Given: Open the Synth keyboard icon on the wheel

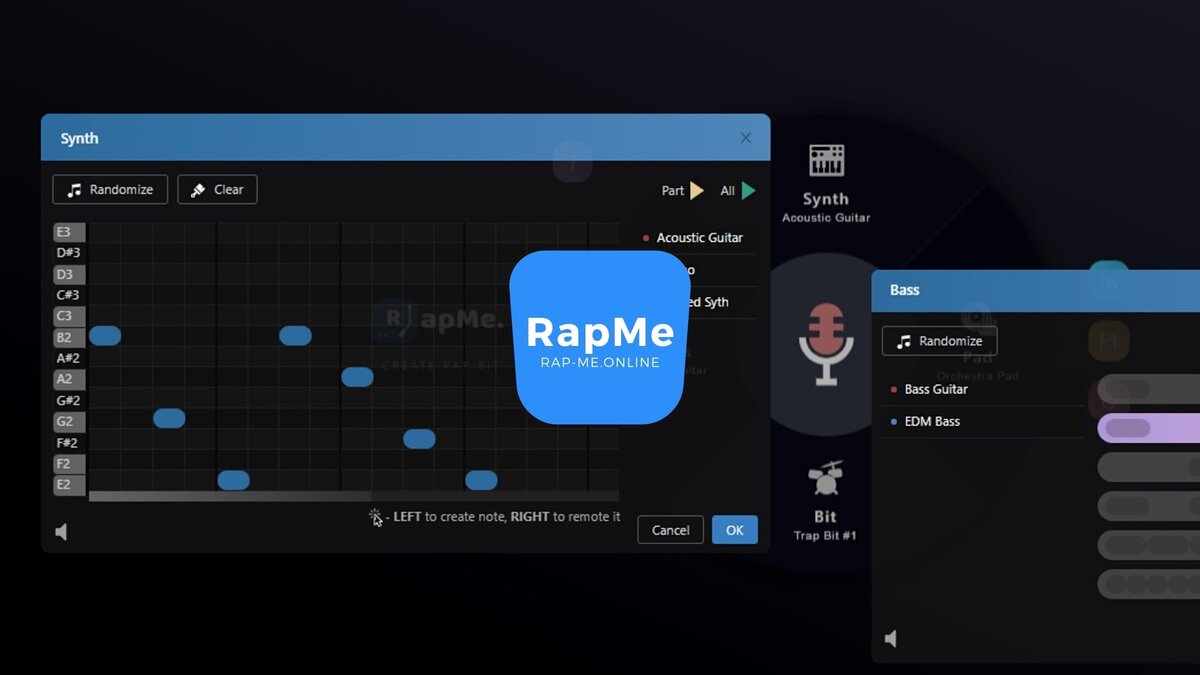Looking at the screenshot, I should (x=827, y=161).
